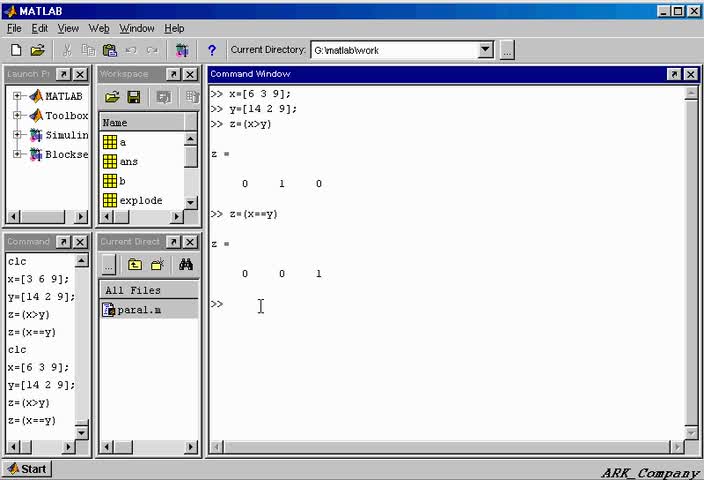Open Simulink from the main toolbar
This screenshot has height=480, width=704.
pyautogui.click(x=182, y=50)
